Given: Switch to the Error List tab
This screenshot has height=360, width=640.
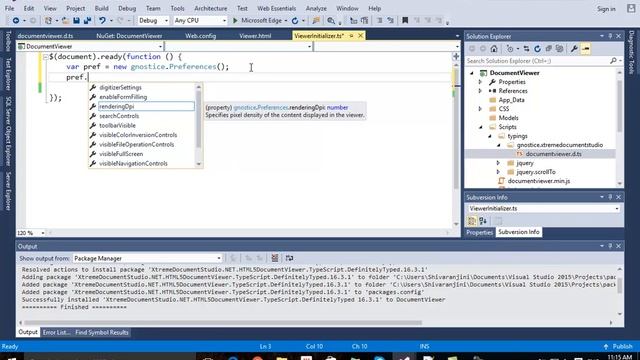Looking at the screenshot, I should tap(56, 333).
